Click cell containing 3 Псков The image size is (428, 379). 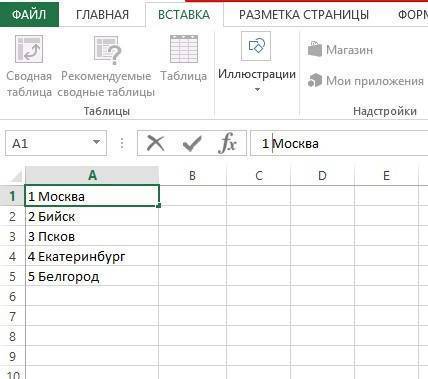[92, 236]
